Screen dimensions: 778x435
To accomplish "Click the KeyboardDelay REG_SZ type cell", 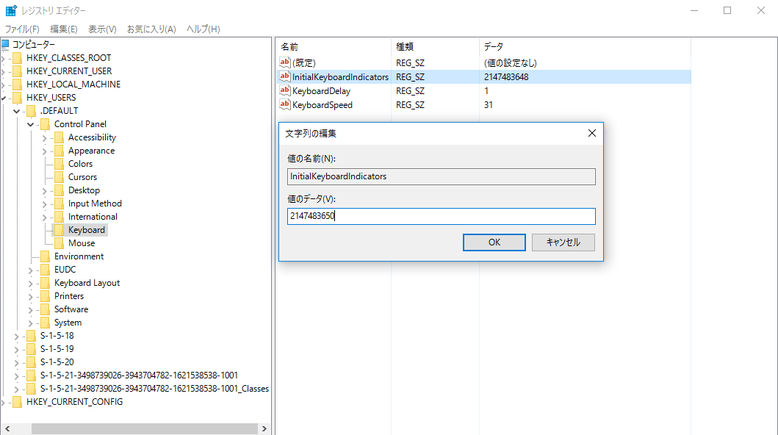I will tap(410, 91).
